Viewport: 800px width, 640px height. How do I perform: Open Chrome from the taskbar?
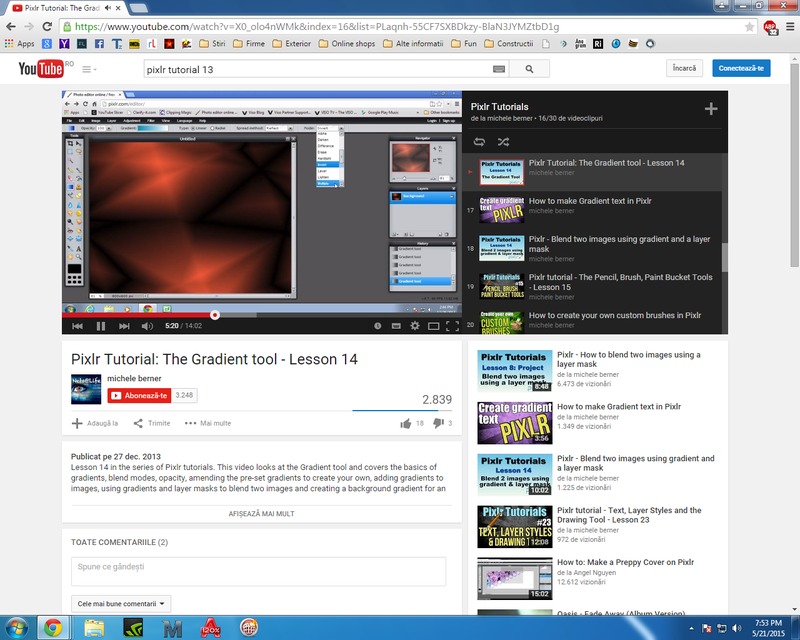click(x=53, y=628)
